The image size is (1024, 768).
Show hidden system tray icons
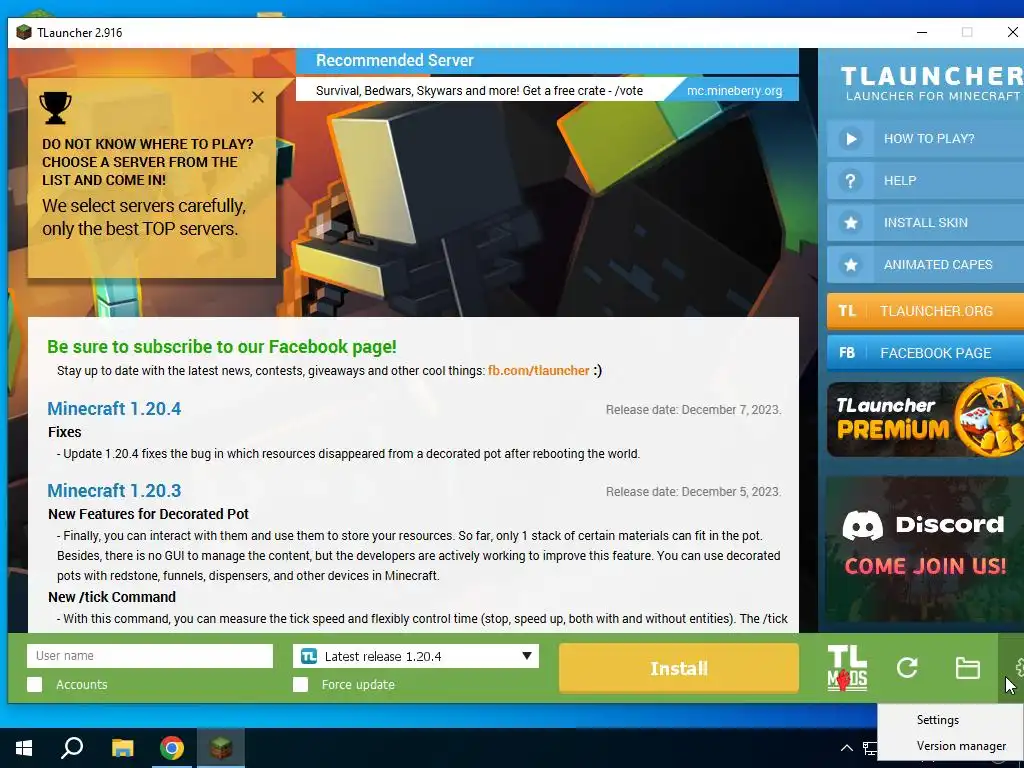pos(846,748)
